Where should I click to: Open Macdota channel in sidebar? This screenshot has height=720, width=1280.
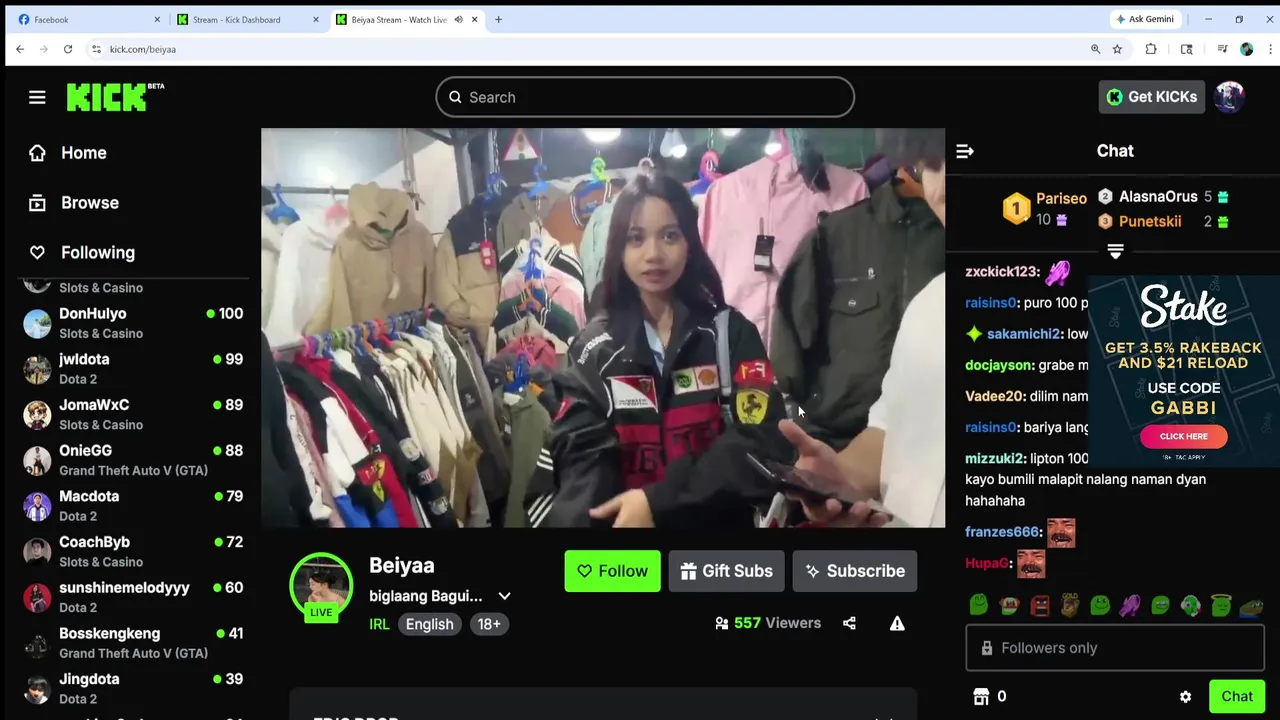click(133, 506)
